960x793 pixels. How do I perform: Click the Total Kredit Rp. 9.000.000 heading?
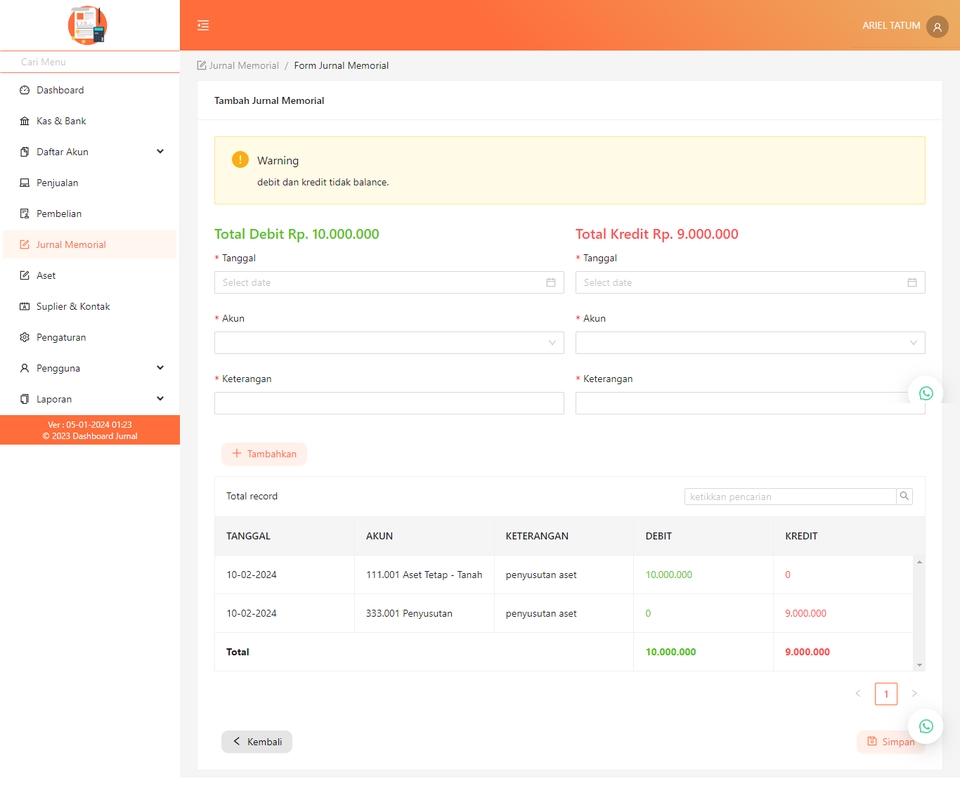656,234
